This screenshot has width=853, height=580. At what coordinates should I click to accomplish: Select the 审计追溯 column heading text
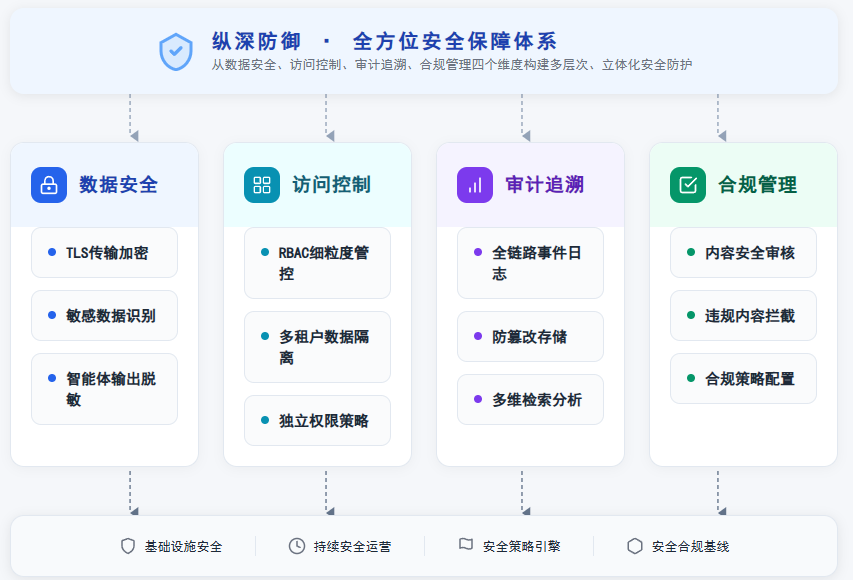point(545,185)
